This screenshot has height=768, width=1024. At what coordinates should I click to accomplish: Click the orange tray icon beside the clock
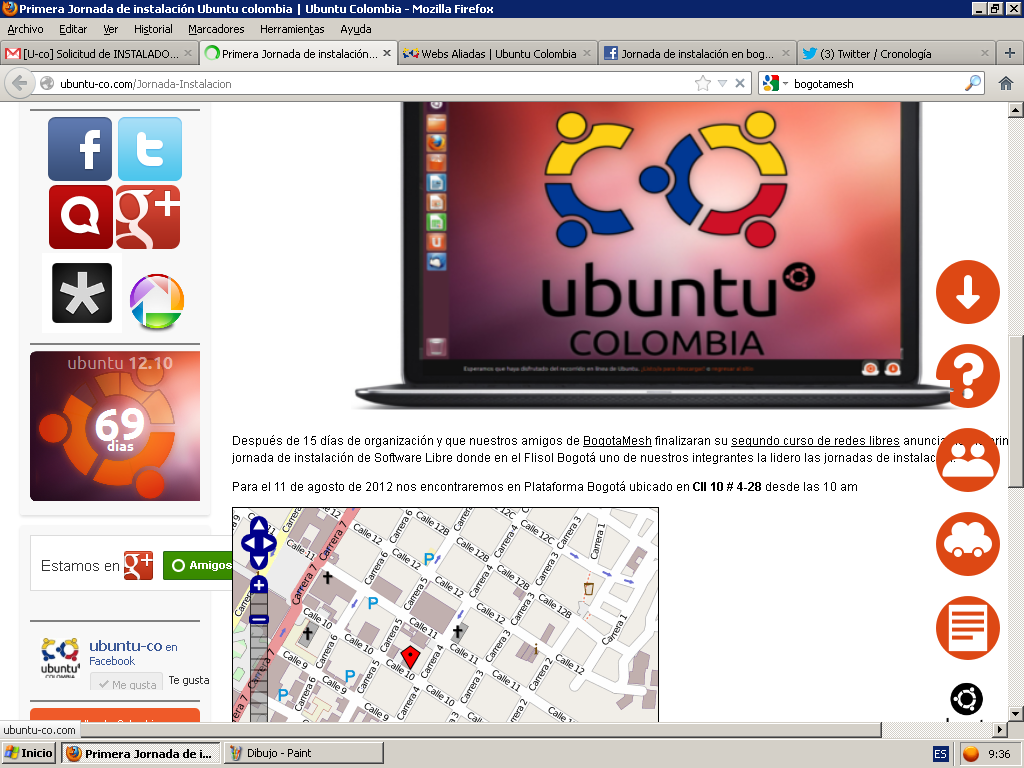[971, 754]
